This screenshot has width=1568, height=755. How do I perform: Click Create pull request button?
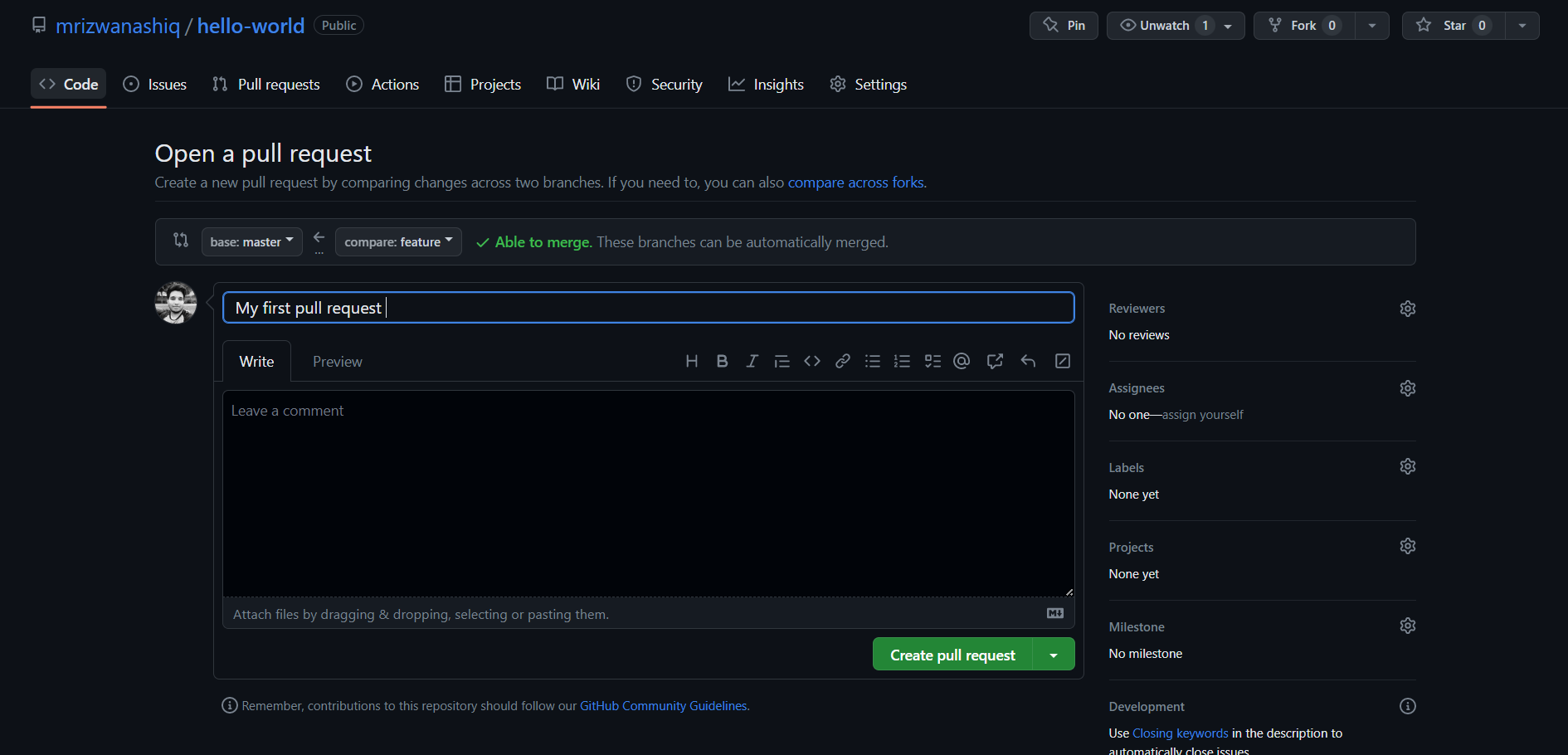coord(952,655)
